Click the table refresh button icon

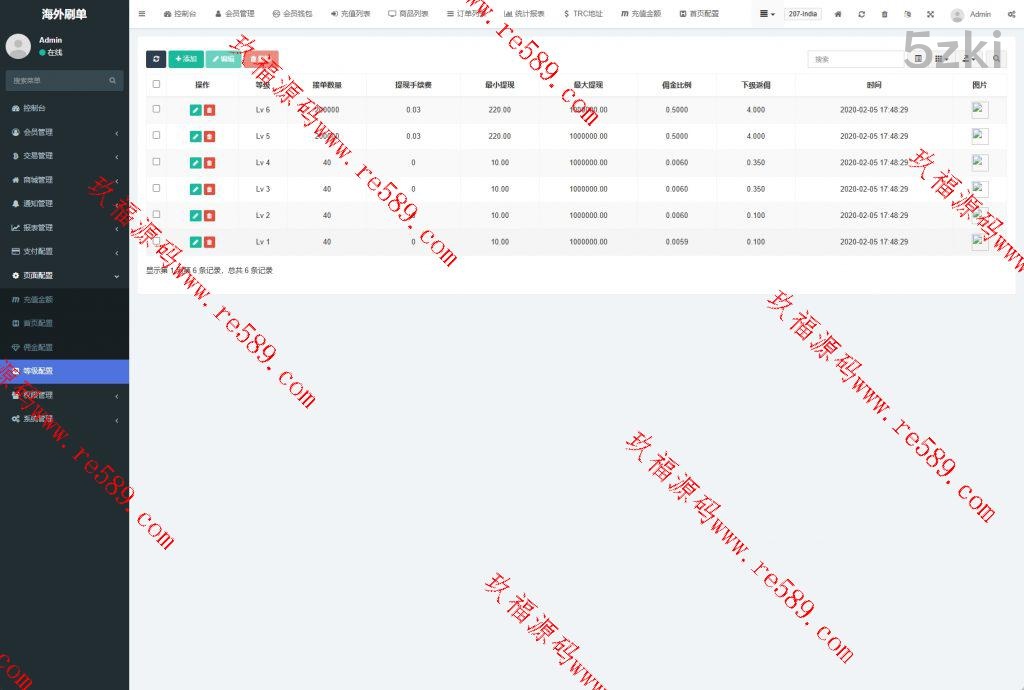pyautogui.click(x=156, y=59)
